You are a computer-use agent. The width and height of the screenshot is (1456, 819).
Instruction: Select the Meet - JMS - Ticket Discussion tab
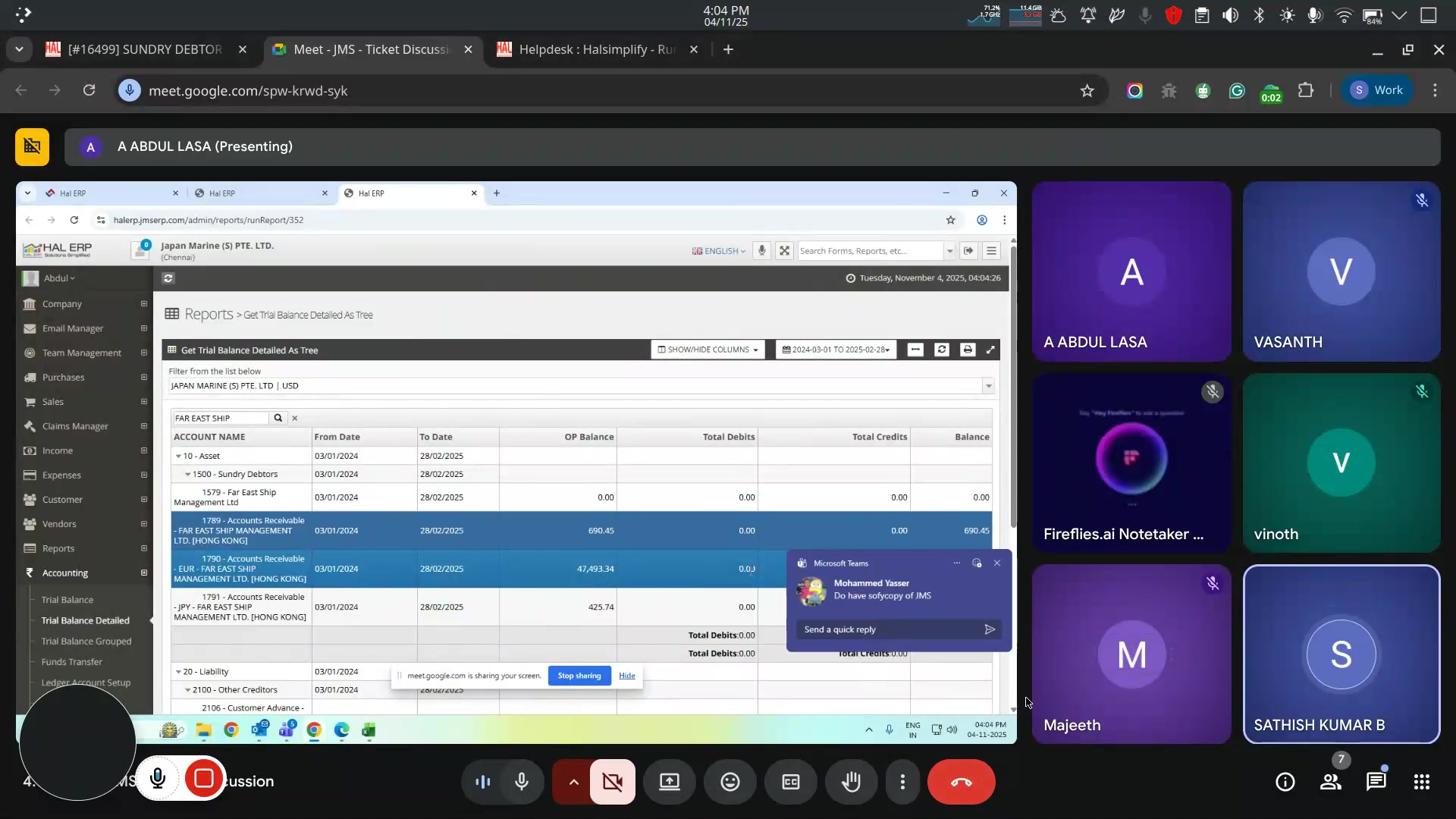click(372, 49)
